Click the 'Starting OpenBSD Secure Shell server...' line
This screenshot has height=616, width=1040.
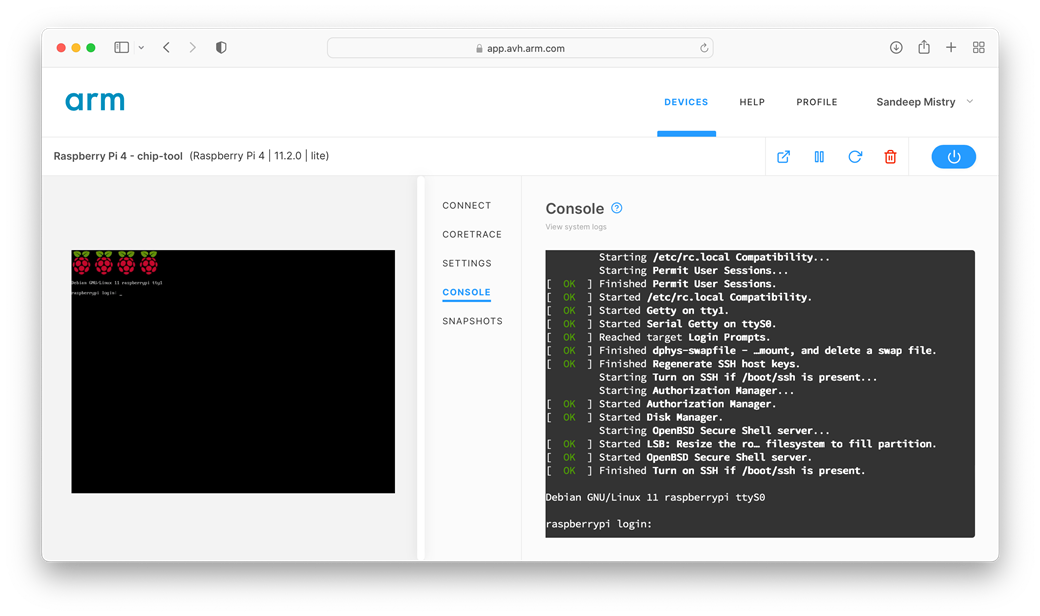714,431
